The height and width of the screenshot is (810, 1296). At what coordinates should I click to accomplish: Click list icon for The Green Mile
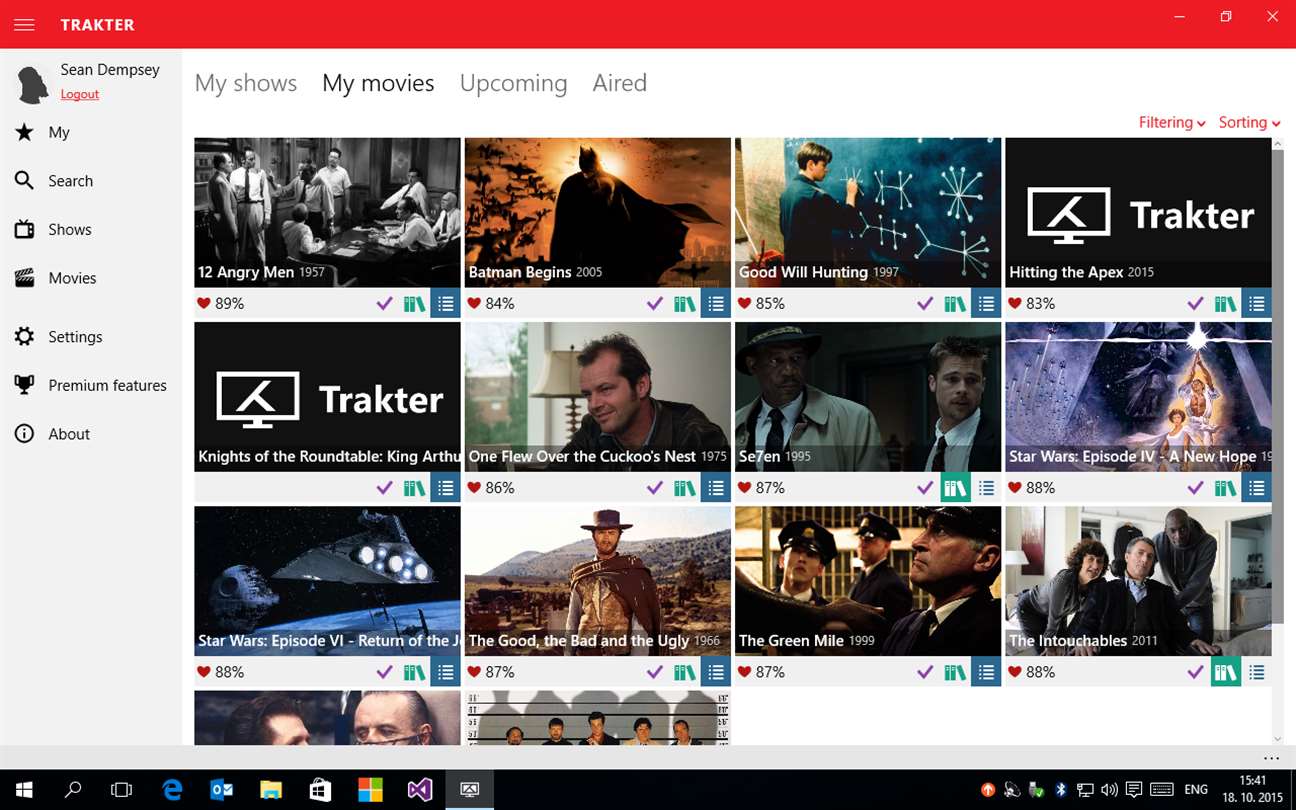click(986, 672)
